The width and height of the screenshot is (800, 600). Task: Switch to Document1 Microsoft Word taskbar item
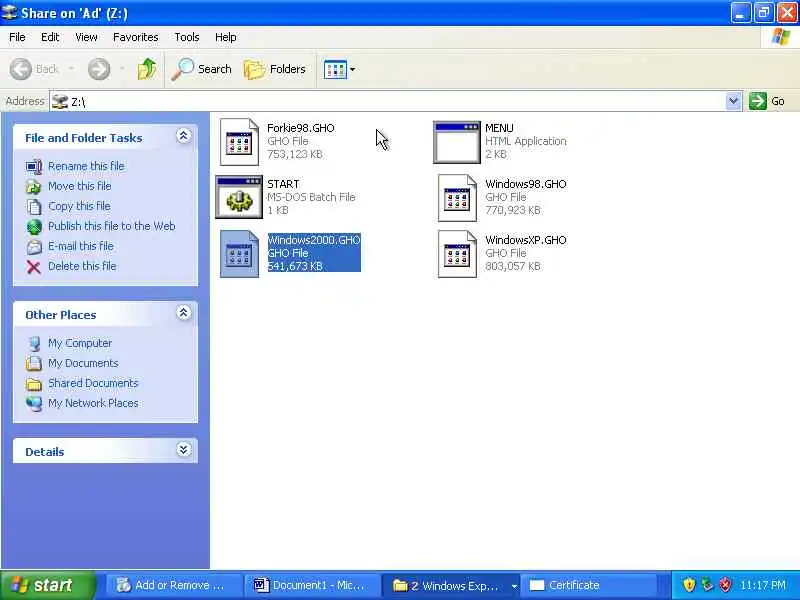pos(312,585)
